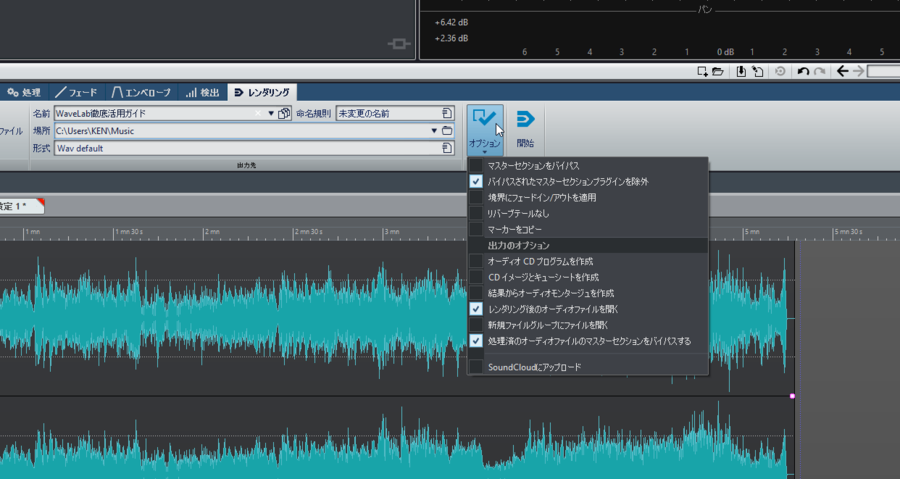
Task: Click the format preset icon in Wav default
Action: click(447, 148)
